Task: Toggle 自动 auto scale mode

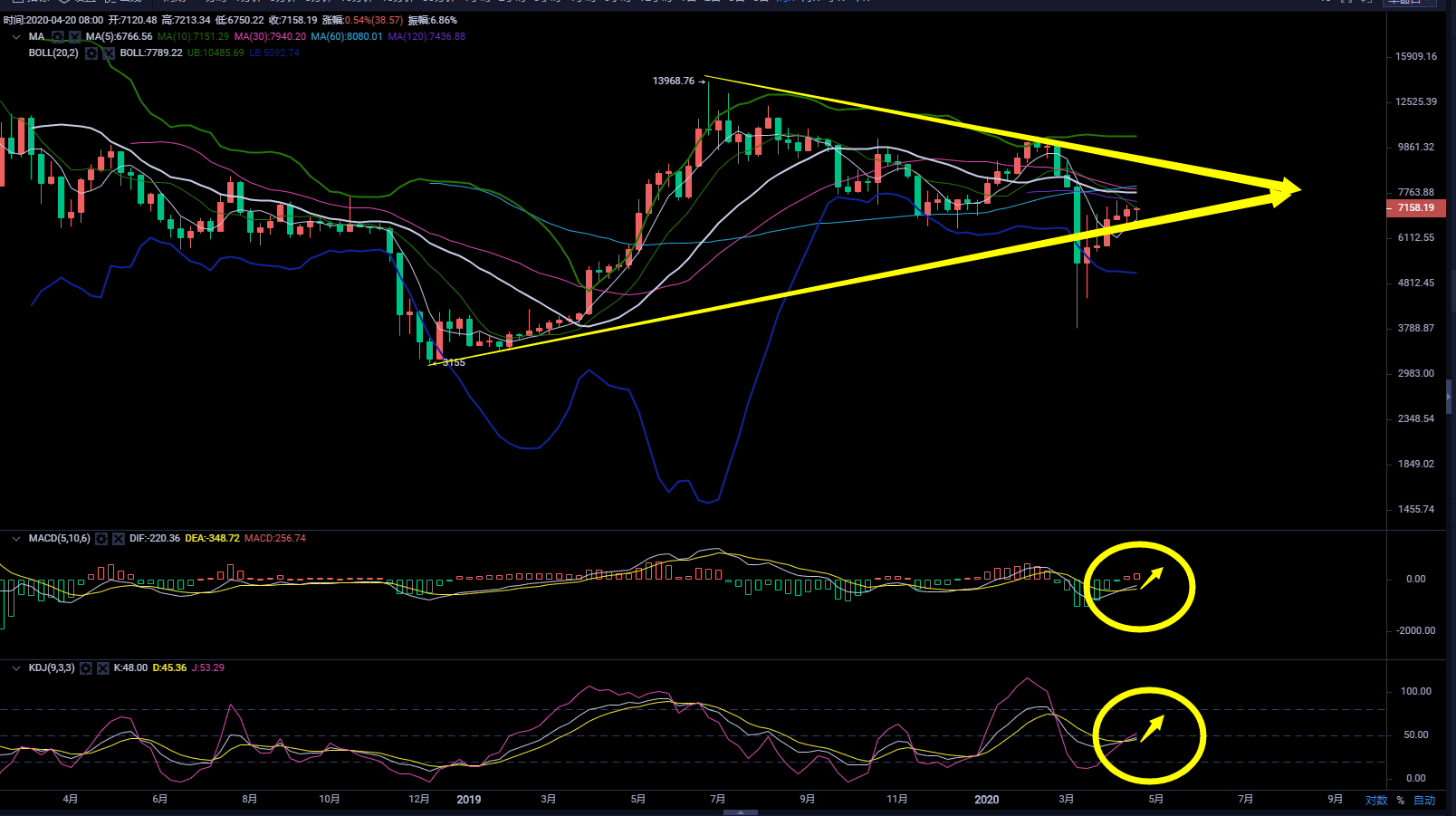Action: pyautogui.click(x=1424, y=800)
